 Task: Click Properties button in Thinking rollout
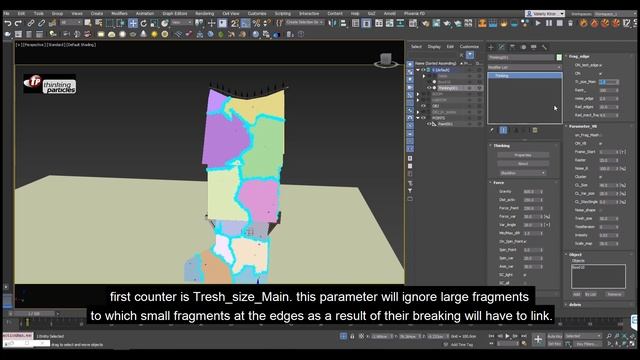523,155
